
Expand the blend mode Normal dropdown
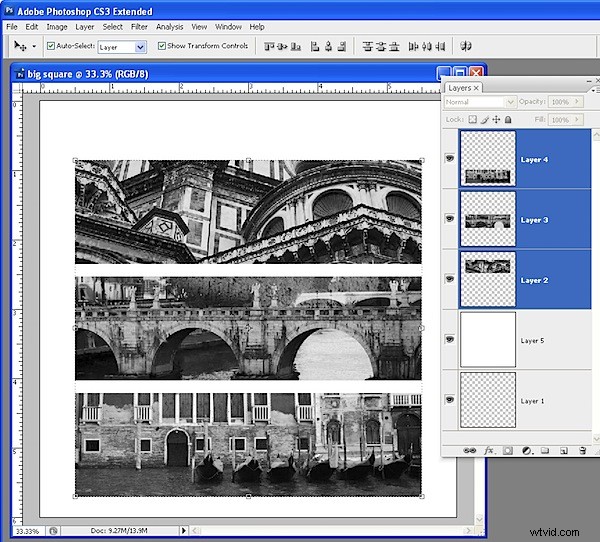pos(510,102)
